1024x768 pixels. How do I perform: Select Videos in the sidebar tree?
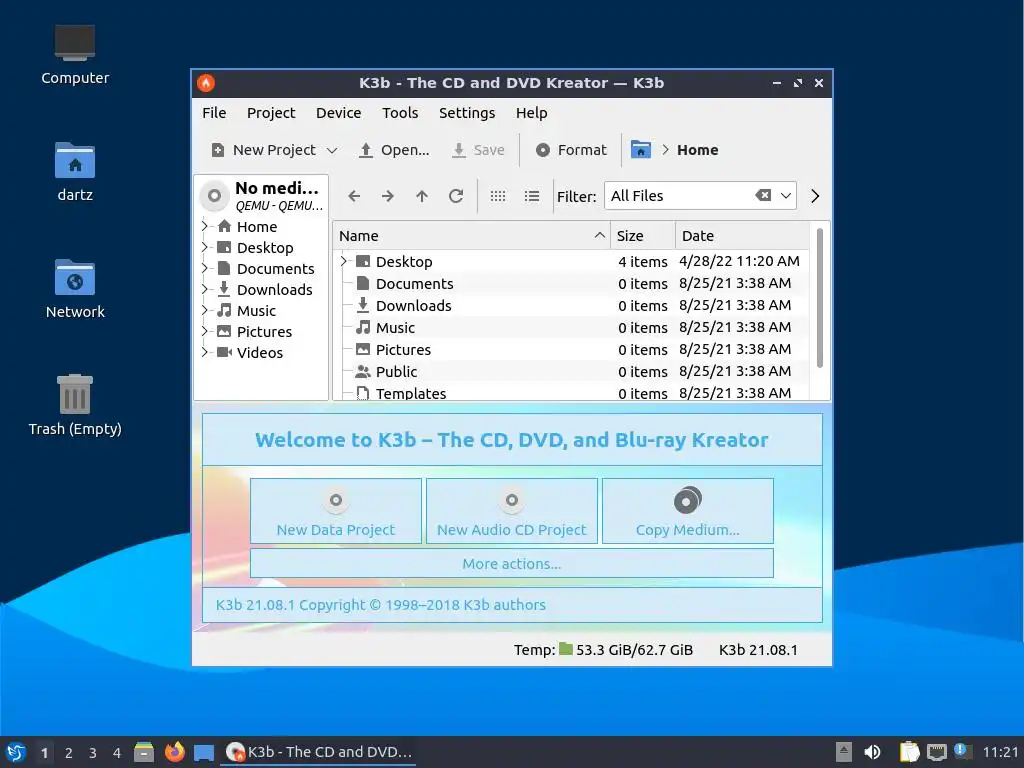pos(259,353)
